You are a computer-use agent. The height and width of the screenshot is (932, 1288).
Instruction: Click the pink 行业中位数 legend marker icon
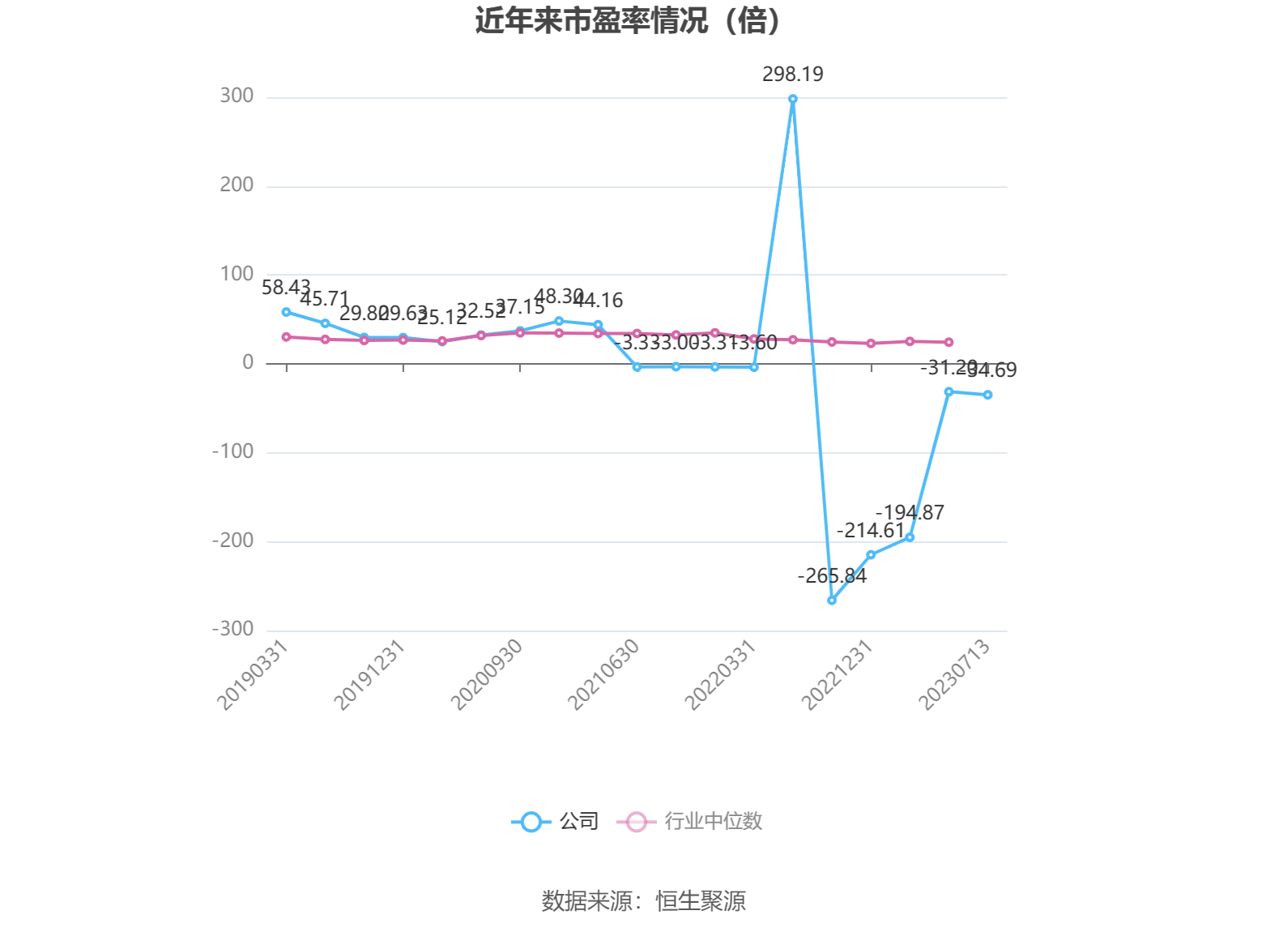tap(636, 822)
